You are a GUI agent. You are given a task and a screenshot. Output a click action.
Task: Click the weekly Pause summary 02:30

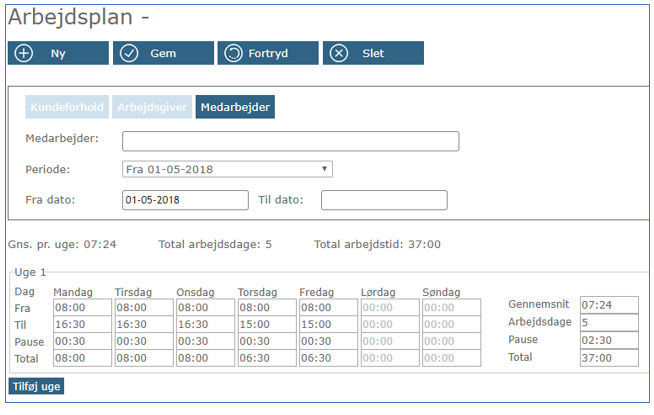point(609,340)
